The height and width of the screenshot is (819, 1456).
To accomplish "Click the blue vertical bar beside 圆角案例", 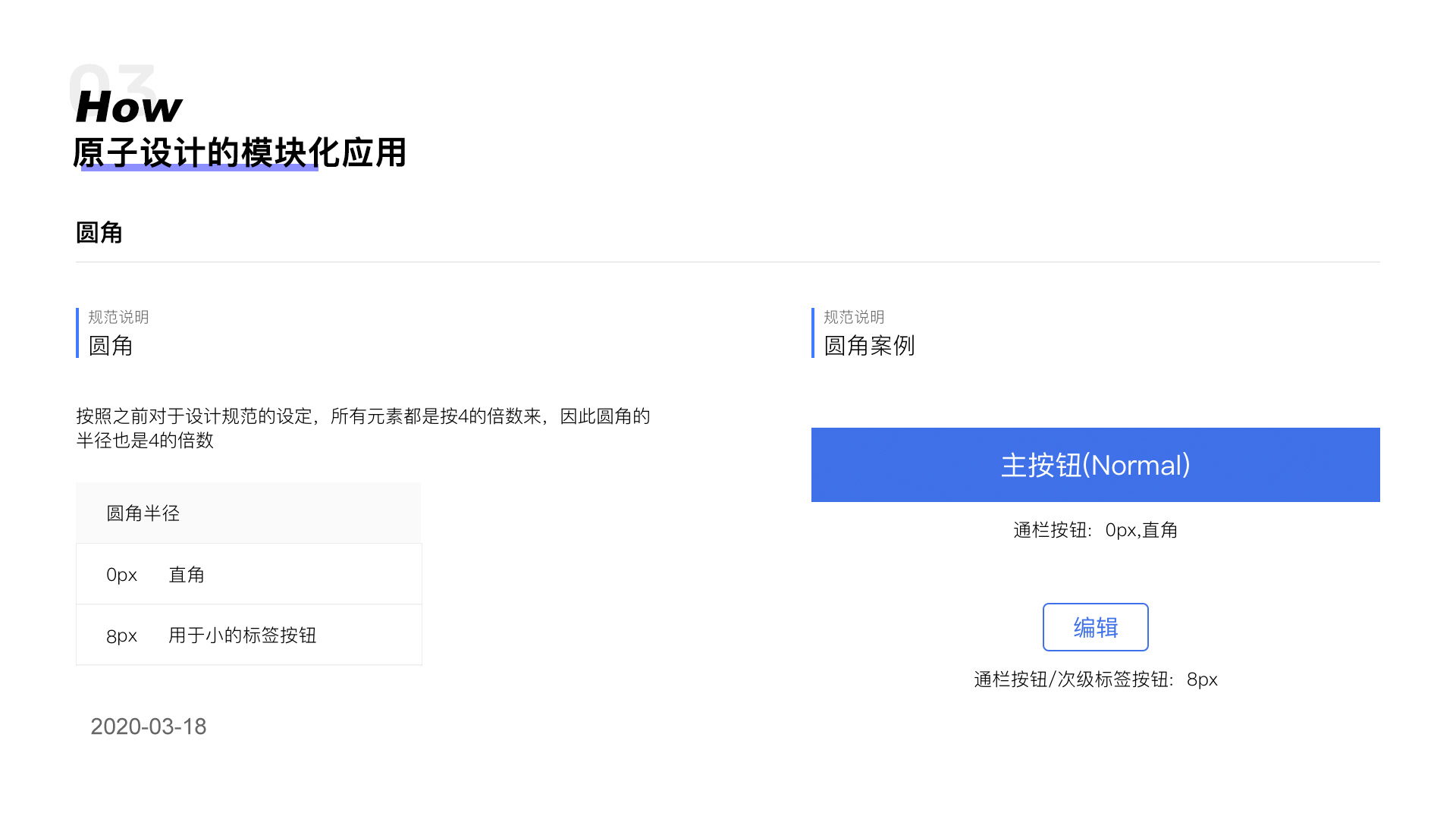I will [x=813, y=332].
